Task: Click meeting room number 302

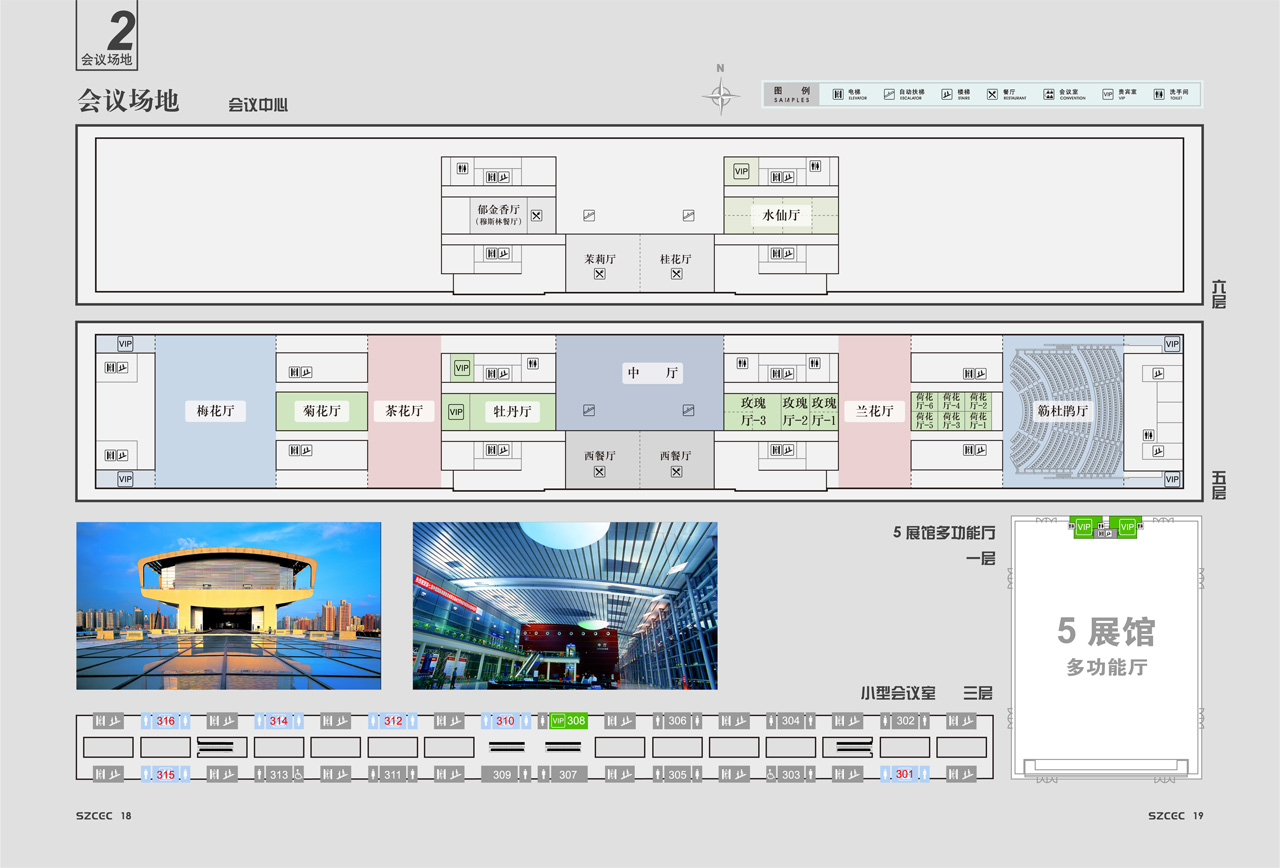Action: [905, 721]
